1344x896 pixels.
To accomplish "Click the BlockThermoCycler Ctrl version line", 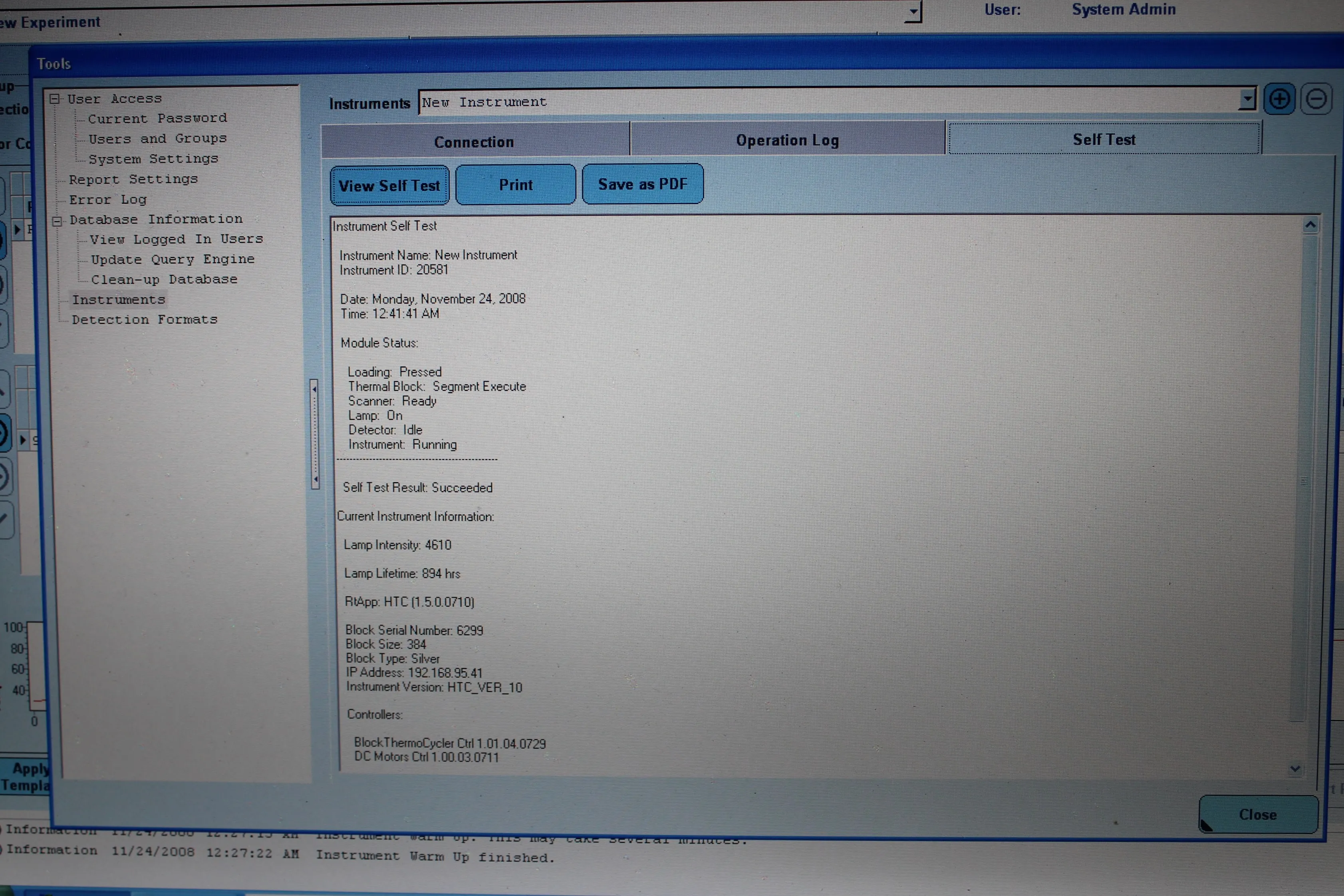I will (x=449, y=743).
